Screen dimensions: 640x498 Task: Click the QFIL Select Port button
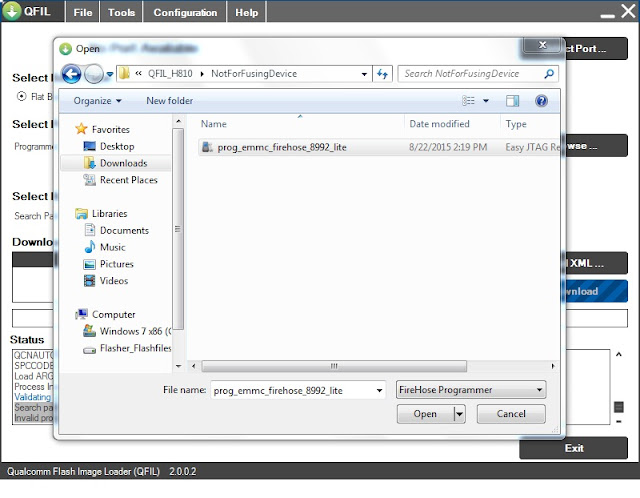tap(596, 49)
